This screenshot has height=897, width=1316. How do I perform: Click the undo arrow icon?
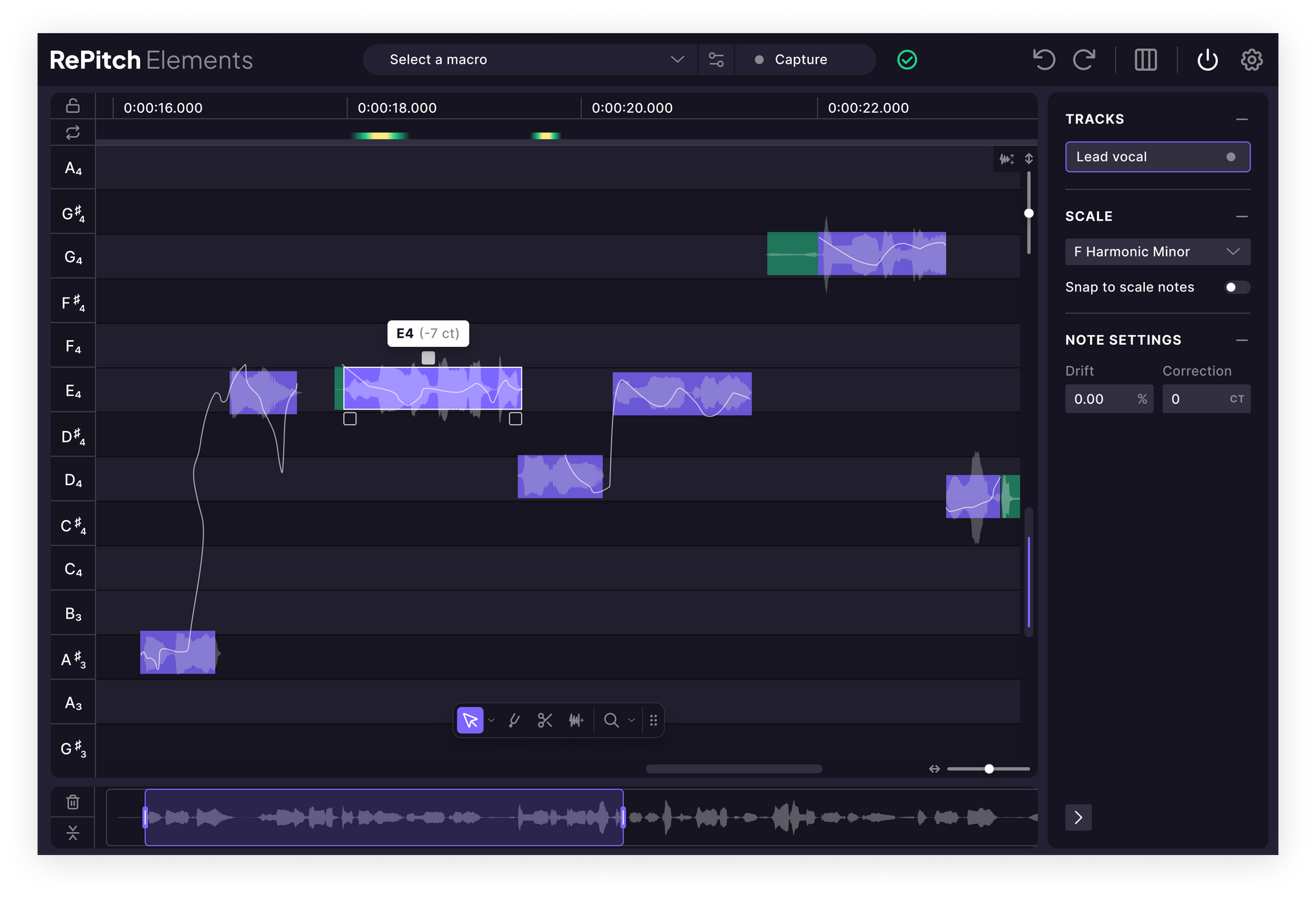[x=1043, y=60]
